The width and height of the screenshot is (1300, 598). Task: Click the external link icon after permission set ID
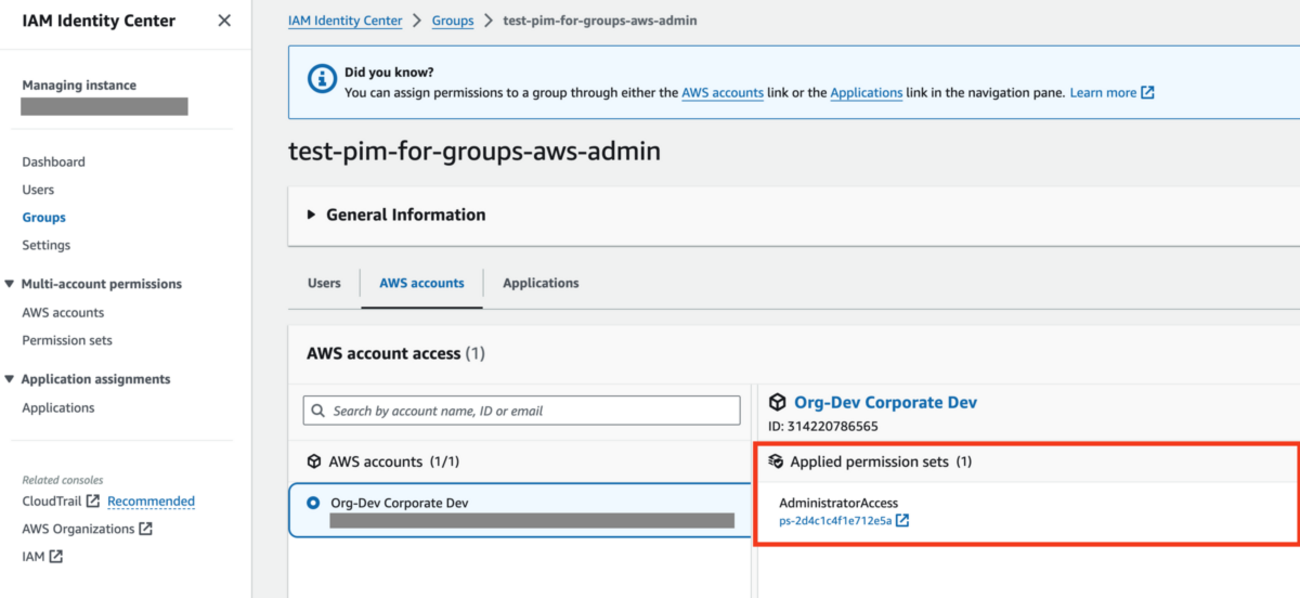[902, 521]
